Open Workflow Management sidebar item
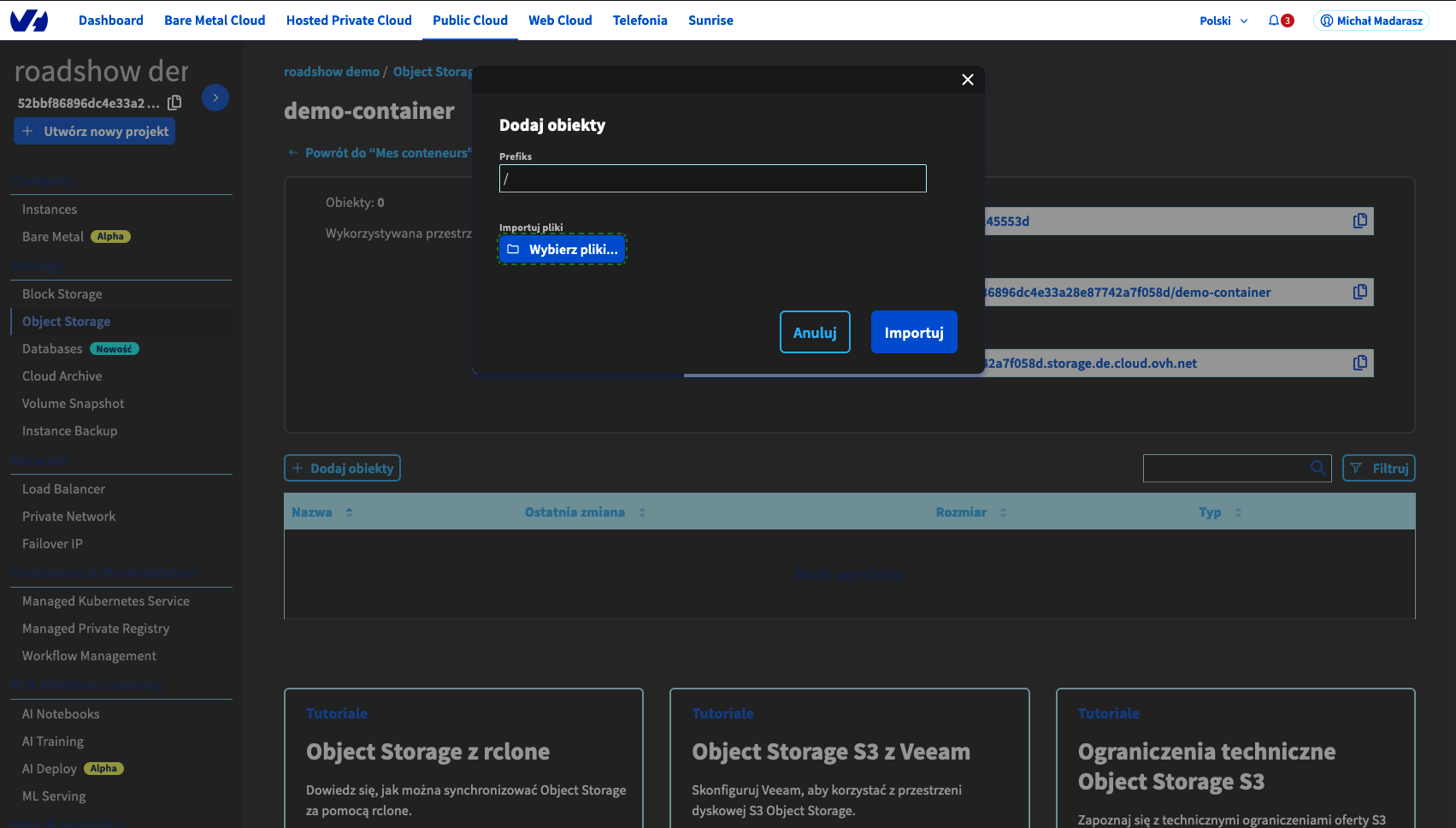Viewport: 1456px width, 828px height. 90,656
